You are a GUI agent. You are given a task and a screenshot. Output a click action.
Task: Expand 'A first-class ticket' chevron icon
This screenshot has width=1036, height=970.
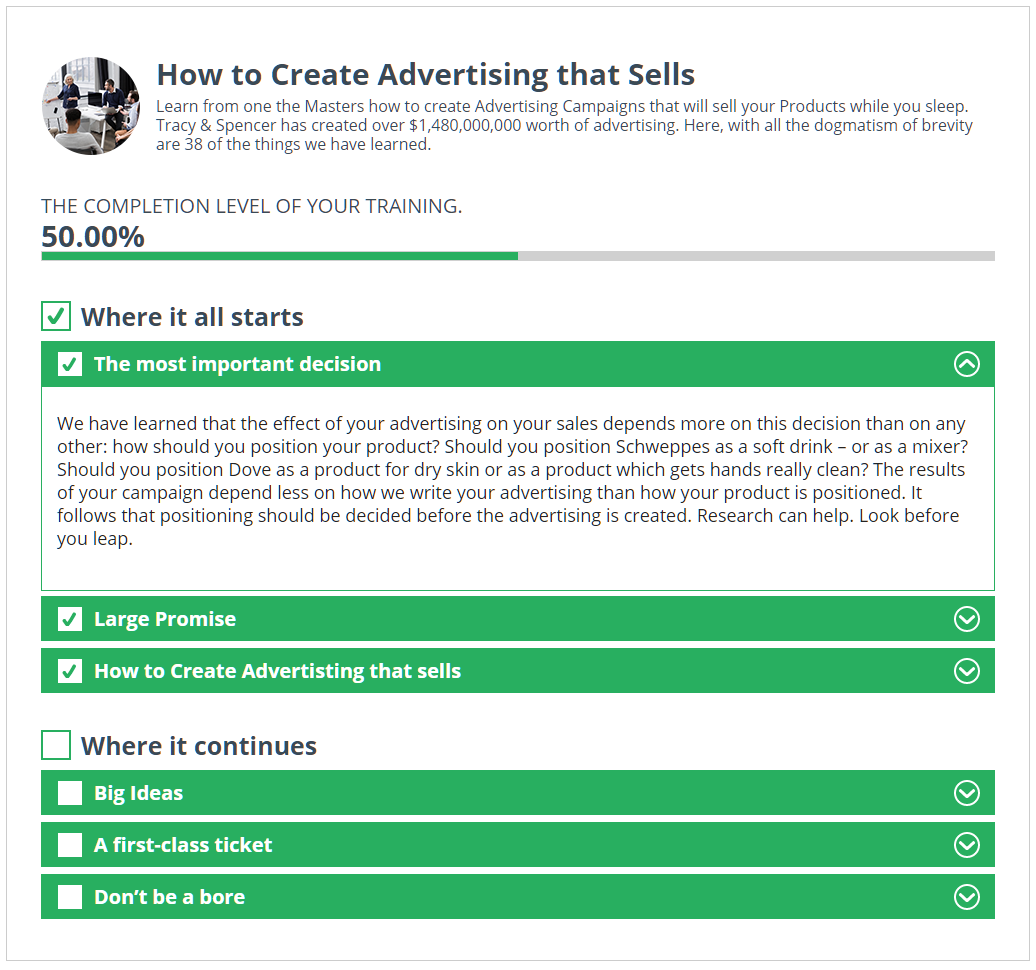click(966, 845)
